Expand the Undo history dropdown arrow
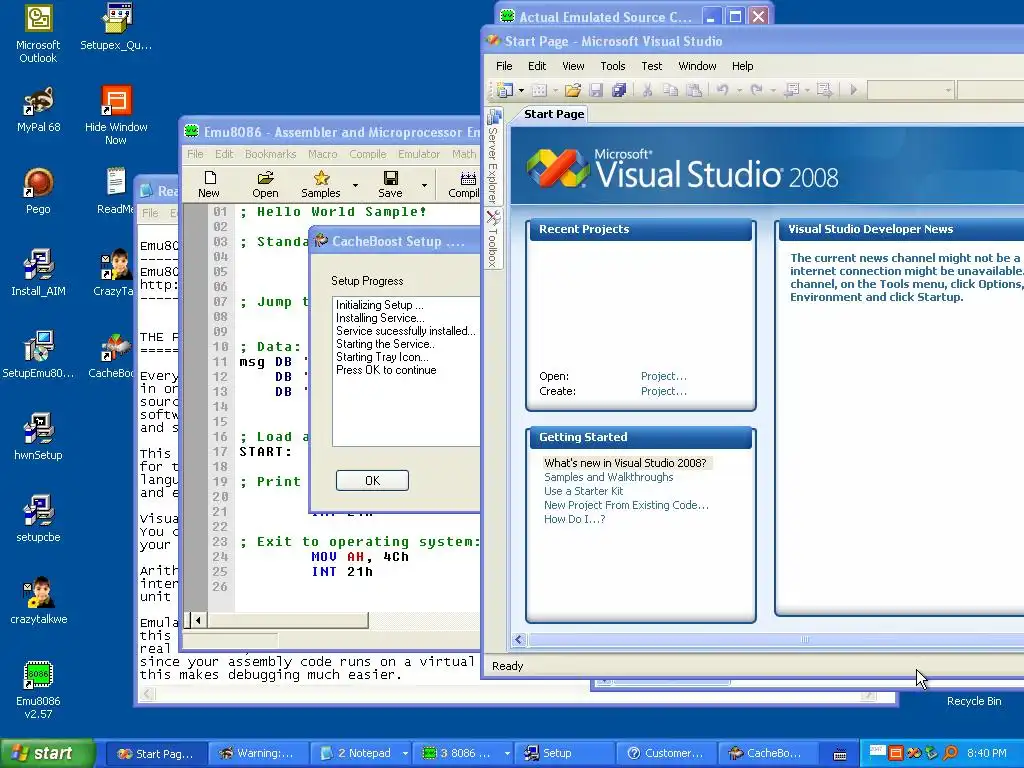The height and width of the screenshot is (768, 1024). pos(739,90)
